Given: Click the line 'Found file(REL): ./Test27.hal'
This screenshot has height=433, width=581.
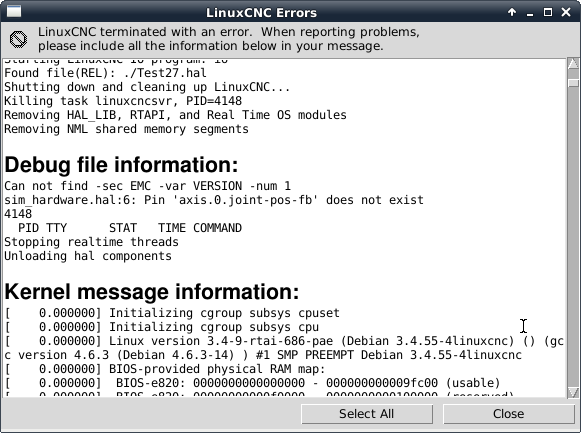Looking at the screenshot, I should tap(106, 73).
